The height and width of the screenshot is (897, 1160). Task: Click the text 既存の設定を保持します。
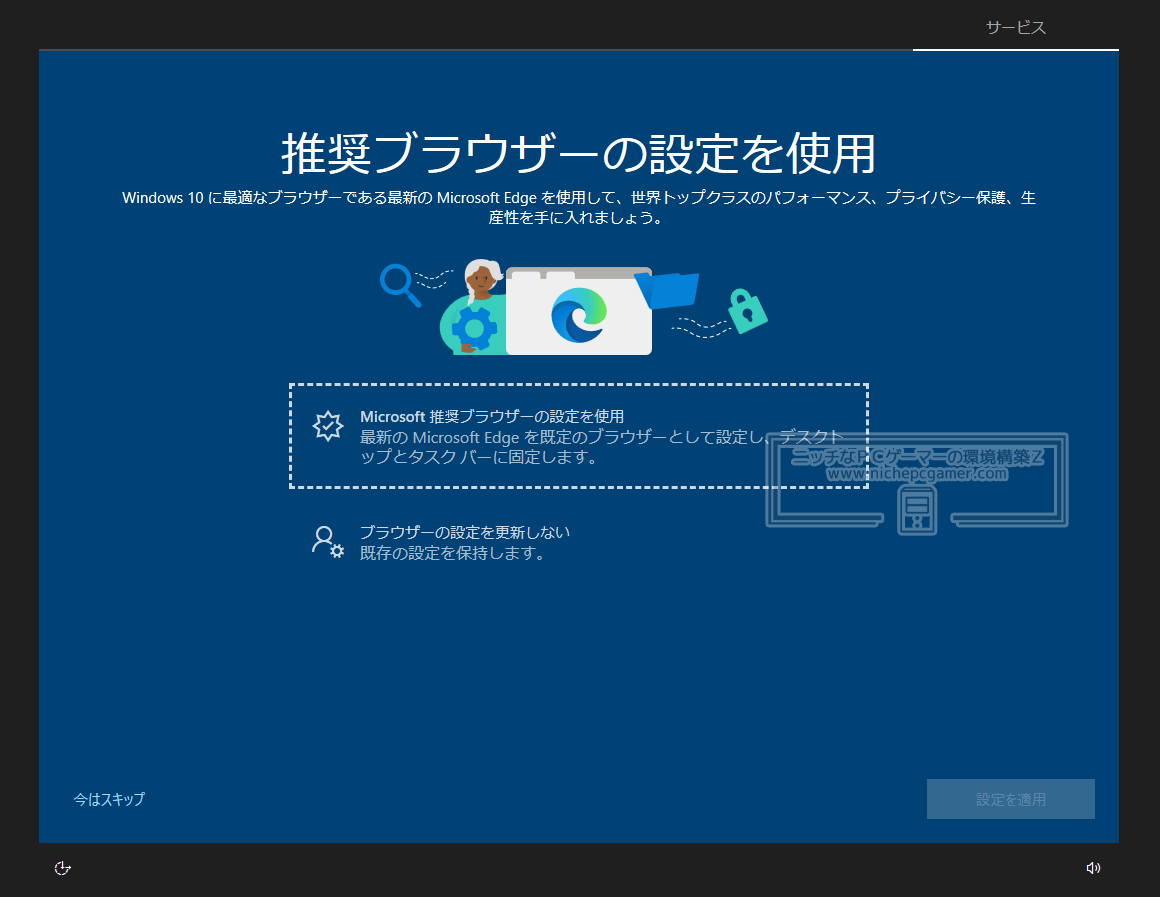click(453, 553)
